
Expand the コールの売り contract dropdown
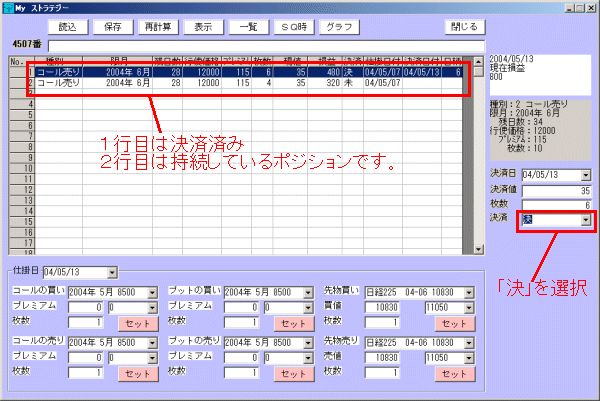152,343
